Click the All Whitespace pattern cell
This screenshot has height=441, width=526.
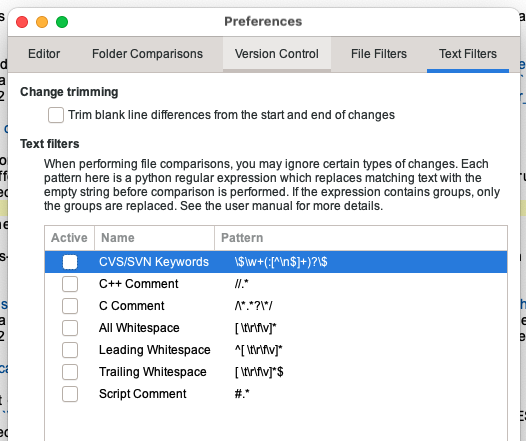click(255, 328)
